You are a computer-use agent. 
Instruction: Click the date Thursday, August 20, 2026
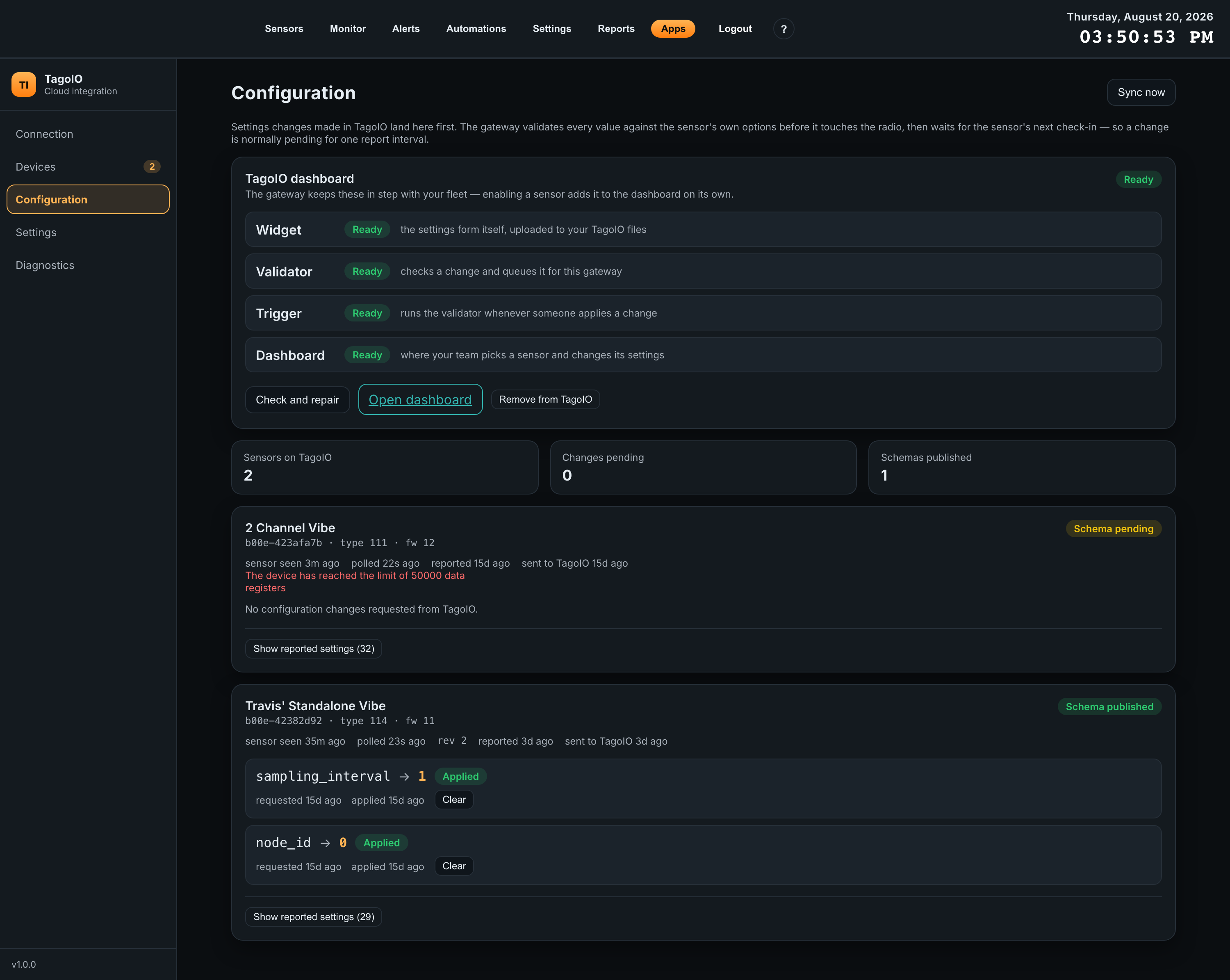[1140, 16]
